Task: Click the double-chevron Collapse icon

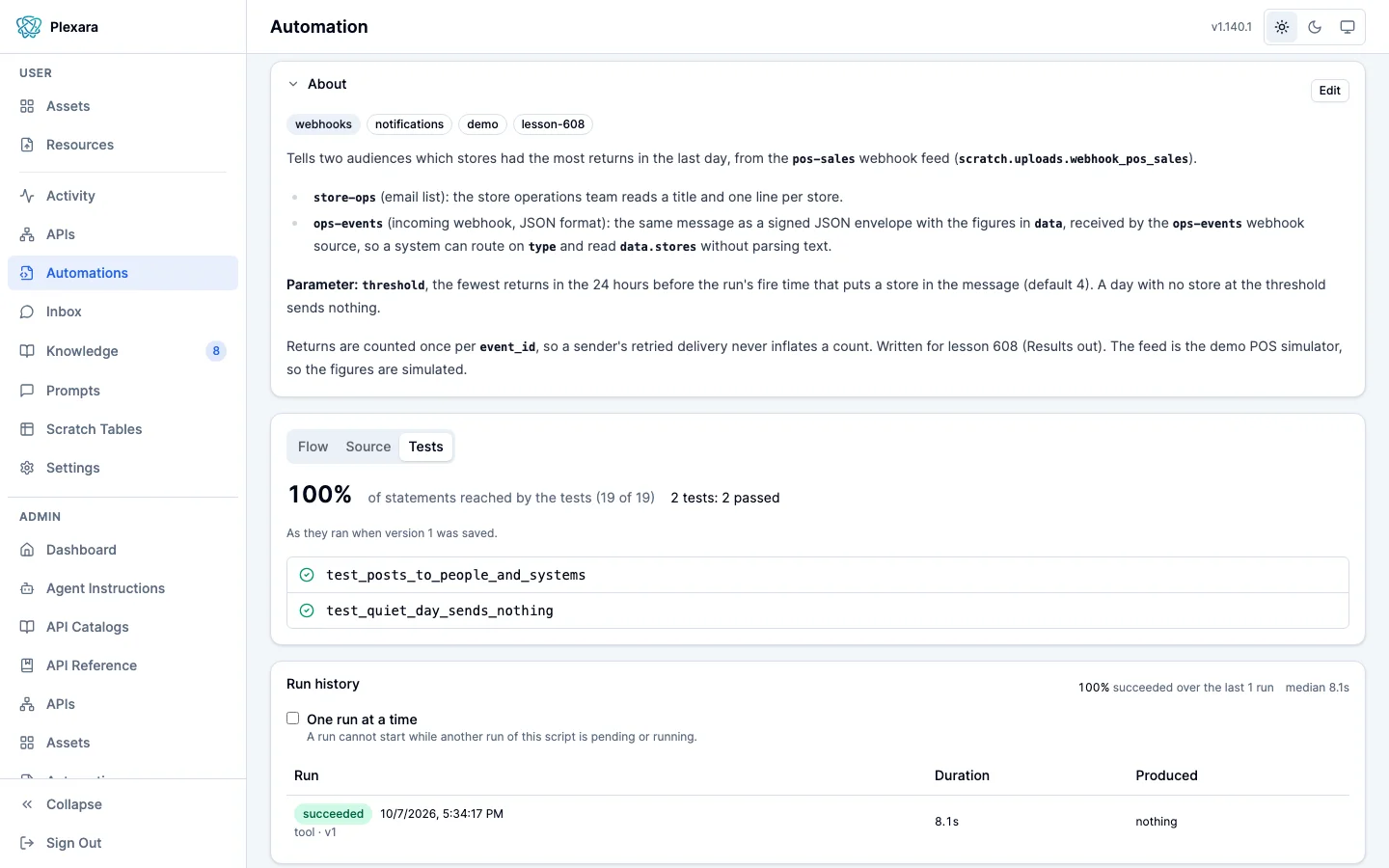Action: click(27, 804)
